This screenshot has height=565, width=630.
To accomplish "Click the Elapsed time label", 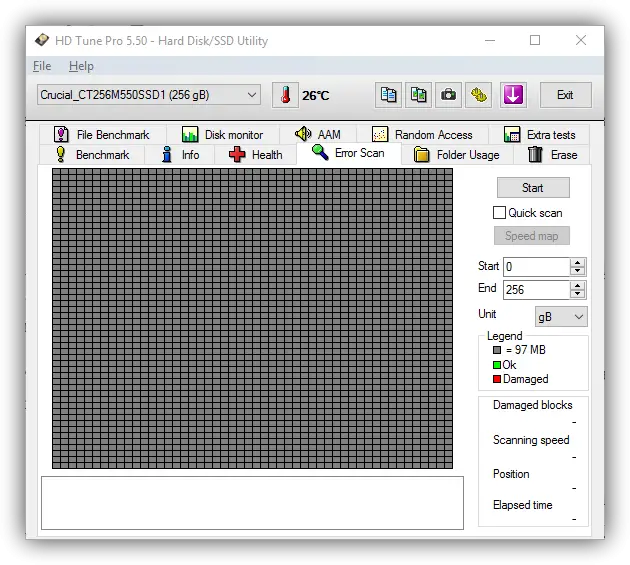I will 522,505.
